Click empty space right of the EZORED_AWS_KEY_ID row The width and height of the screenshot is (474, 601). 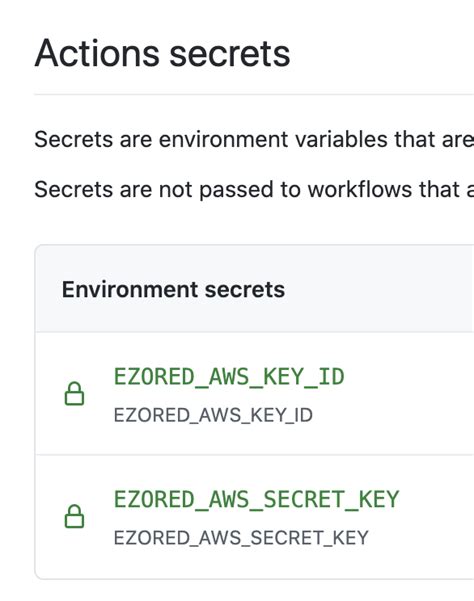pos(410,394)
